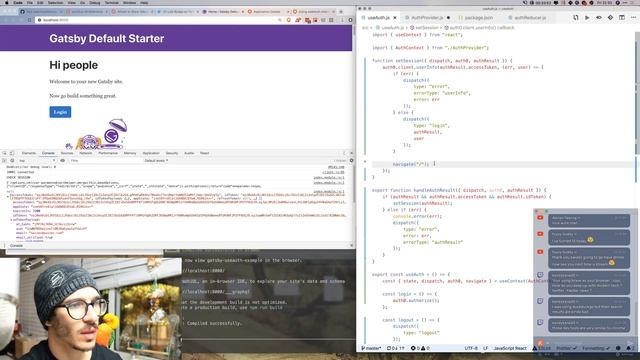Click the useAuth.js breadcrumb item
Viewport: 640px width, 360px height.
(390, 28)
